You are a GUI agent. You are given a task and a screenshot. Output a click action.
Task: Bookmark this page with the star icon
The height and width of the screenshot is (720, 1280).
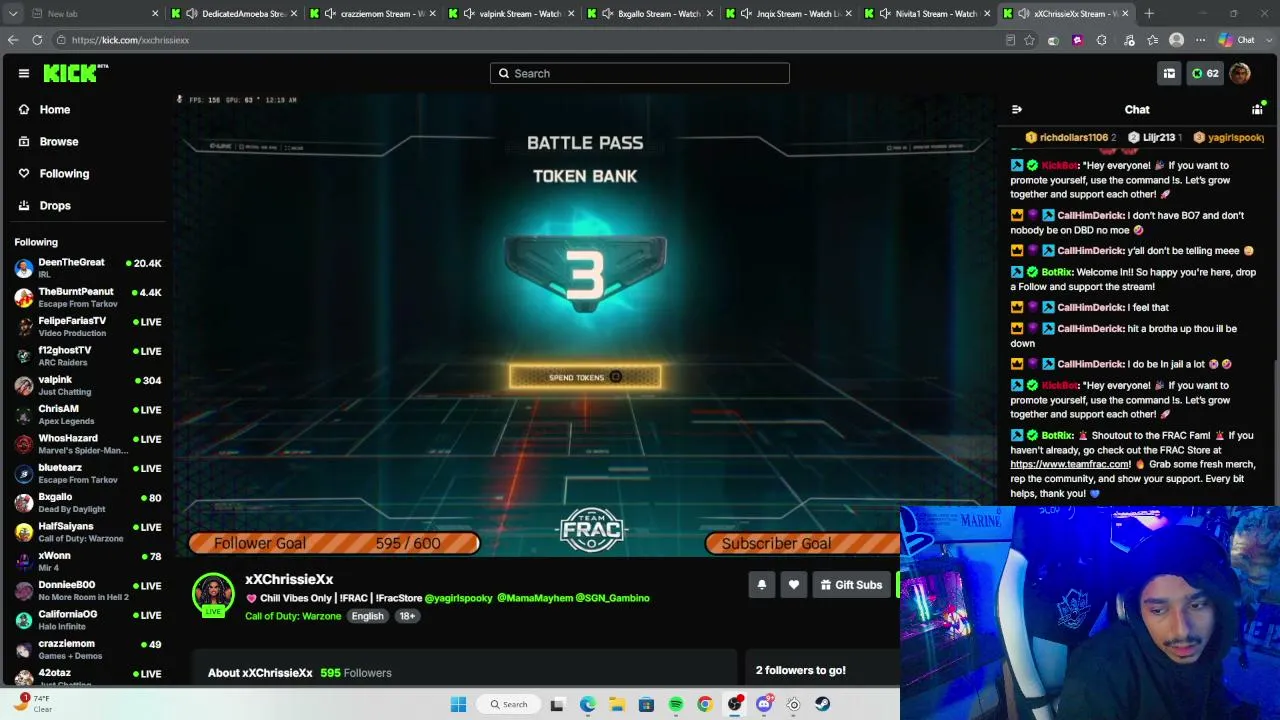click(x=1029, y=40)
